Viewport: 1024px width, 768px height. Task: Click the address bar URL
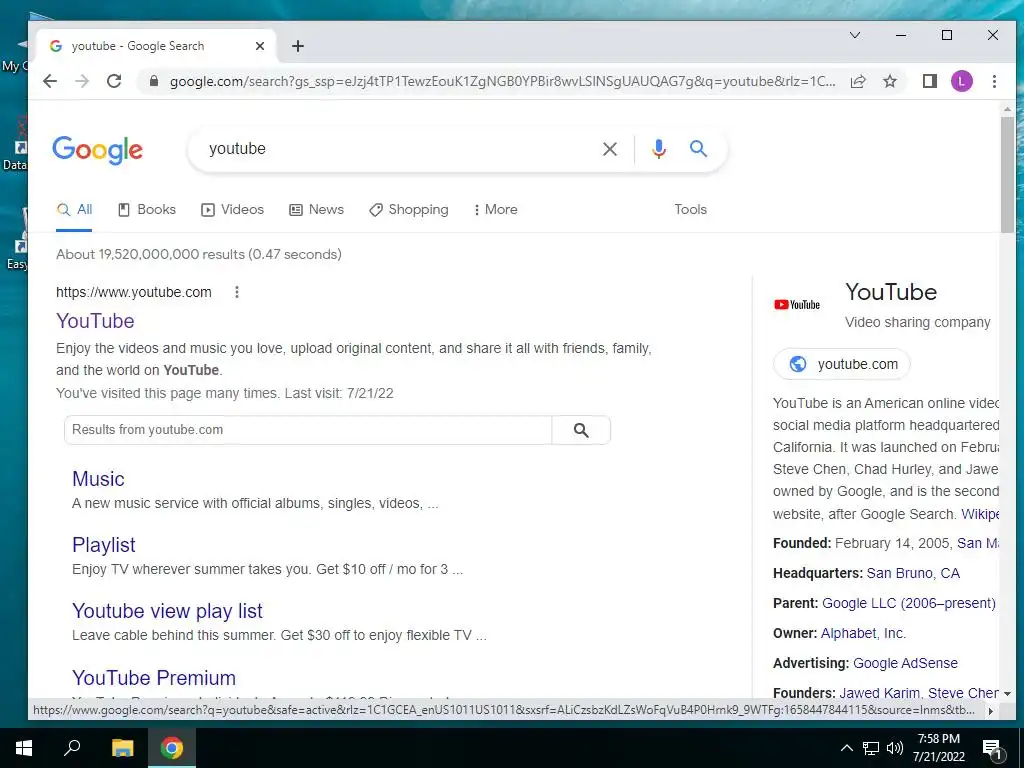click(502, 82)
